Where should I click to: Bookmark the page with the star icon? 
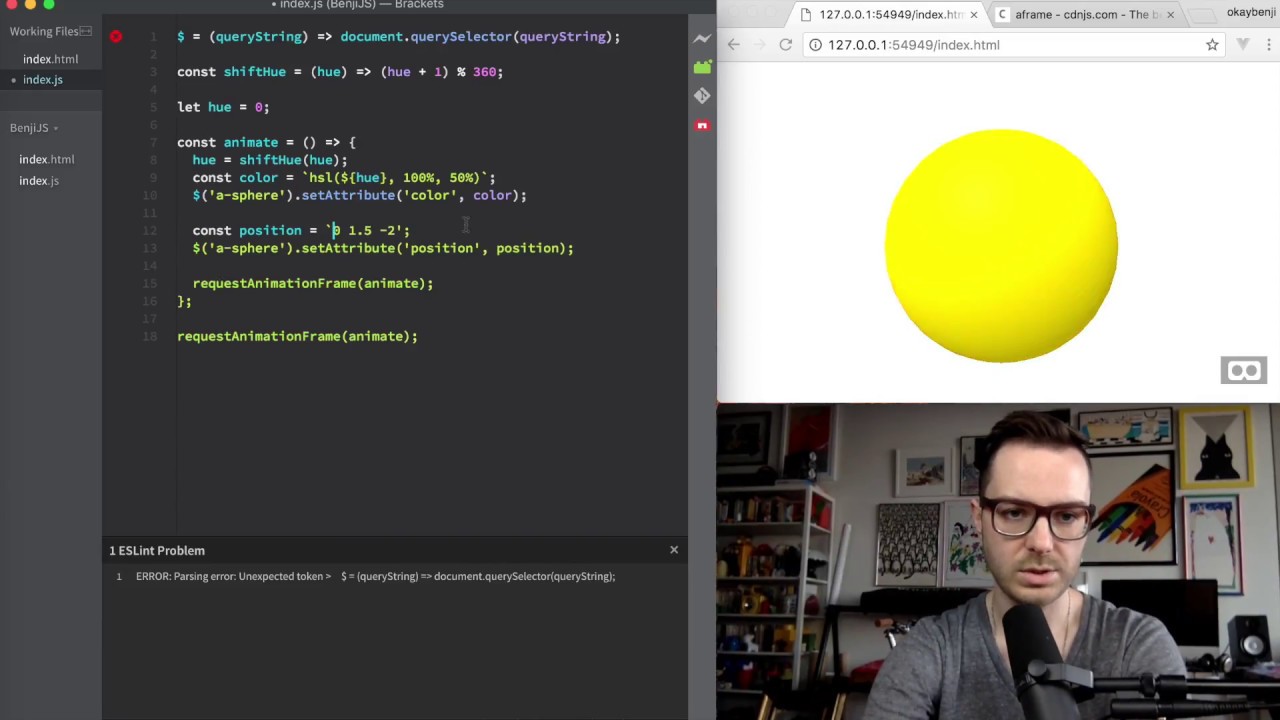1212,45
